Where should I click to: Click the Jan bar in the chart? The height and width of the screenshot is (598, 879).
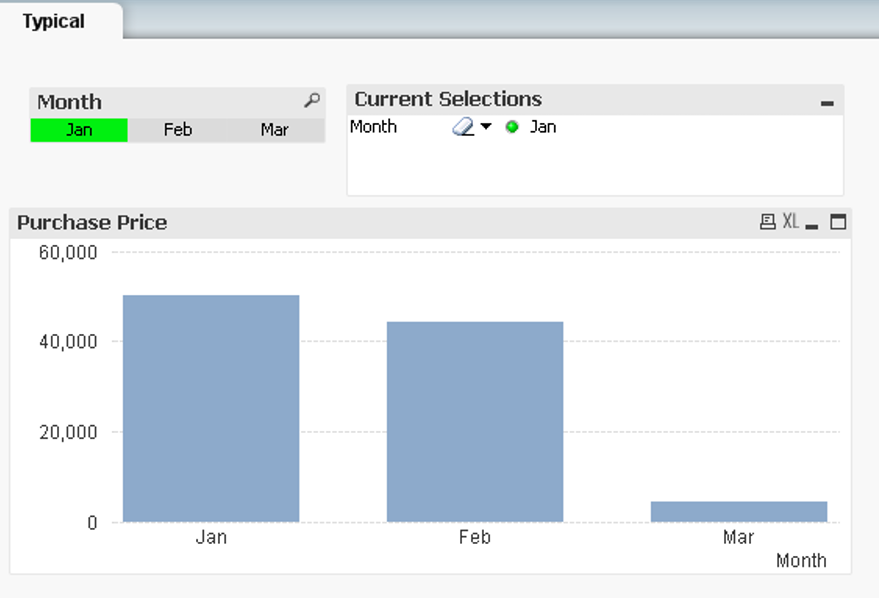pos(211,408)
